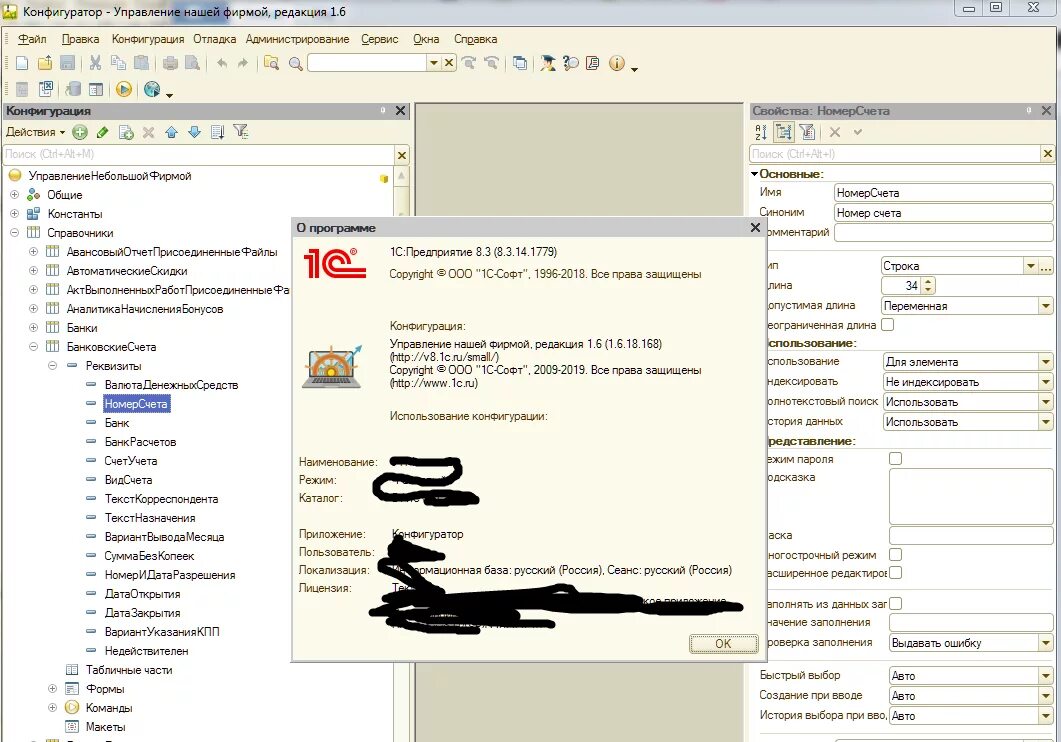
Task: Open the Тип Строка dropdown arrow
Action: (1030, 266)
